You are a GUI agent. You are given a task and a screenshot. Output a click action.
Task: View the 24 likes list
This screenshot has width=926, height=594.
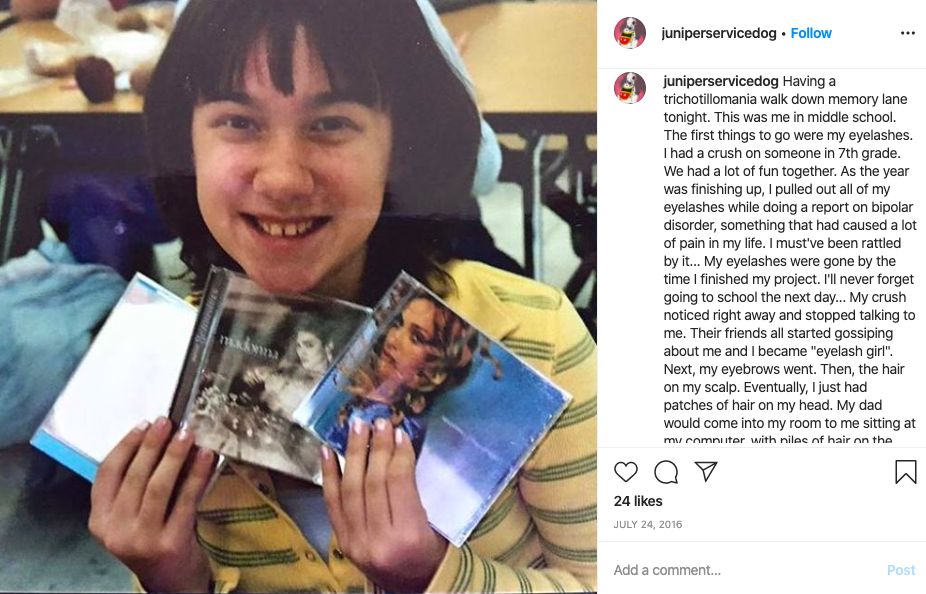coord(638,501)
